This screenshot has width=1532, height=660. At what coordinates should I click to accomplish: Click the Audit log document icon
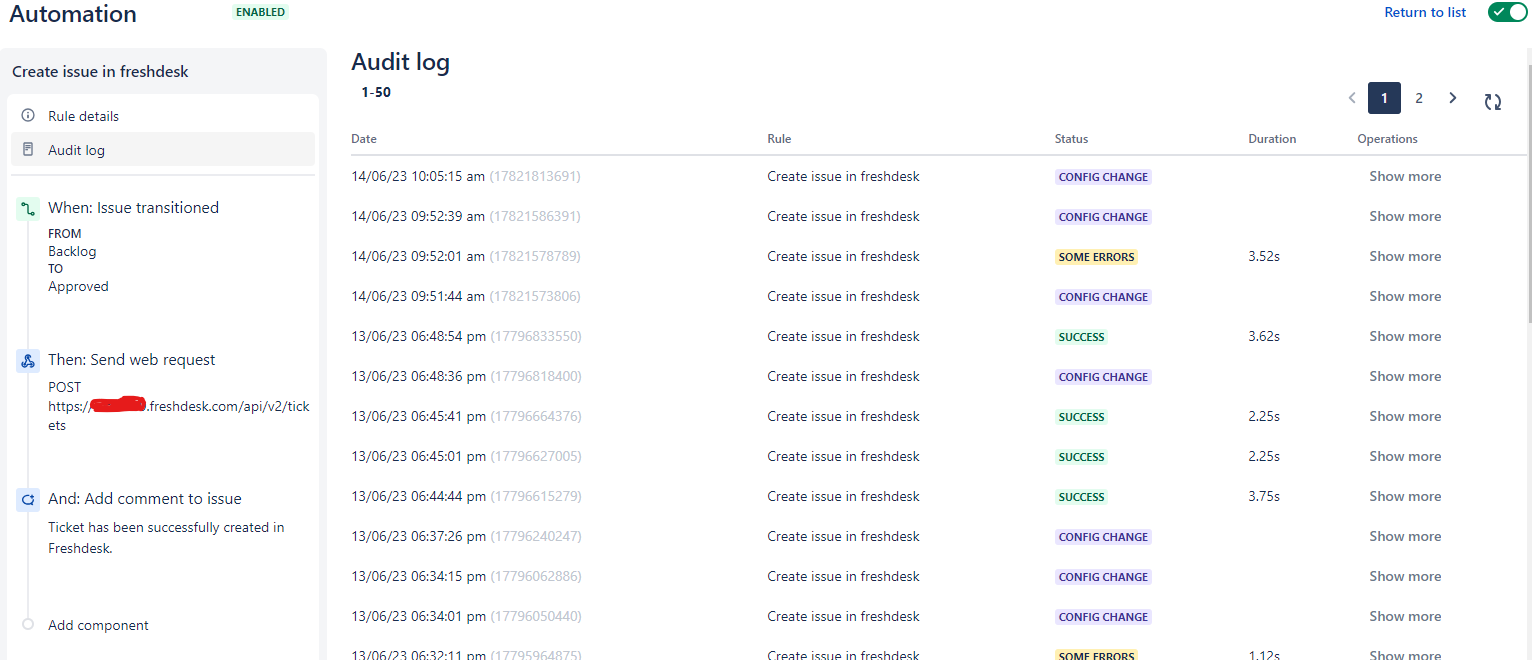(28, 149)
